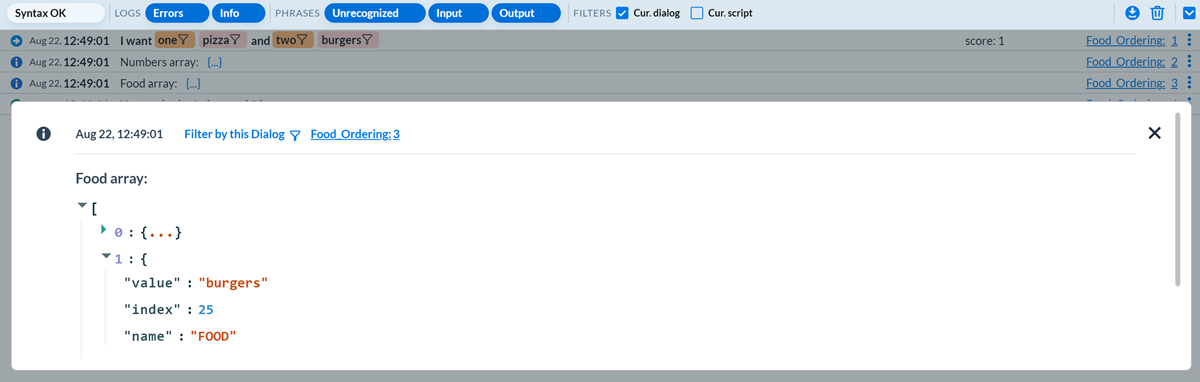Filter by the 'two' entity tag
Image resolution: width=1200 pixels, height=382 pixels.
pos(294,41)
